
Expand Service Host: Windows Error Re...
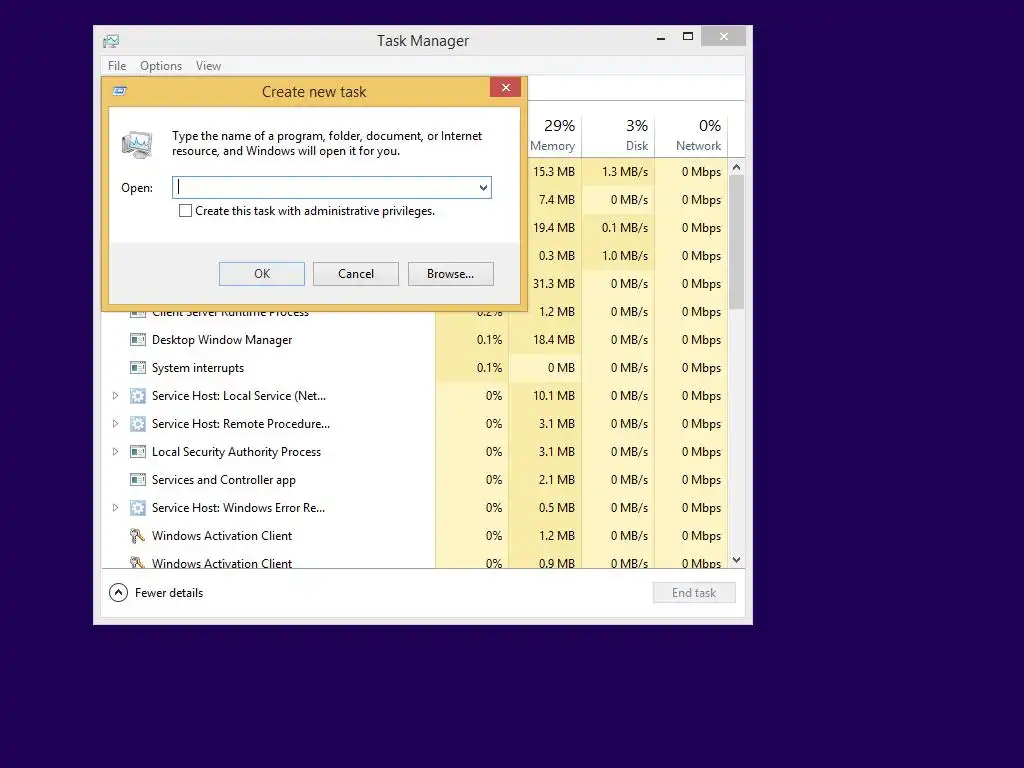[x=115, y=507]
